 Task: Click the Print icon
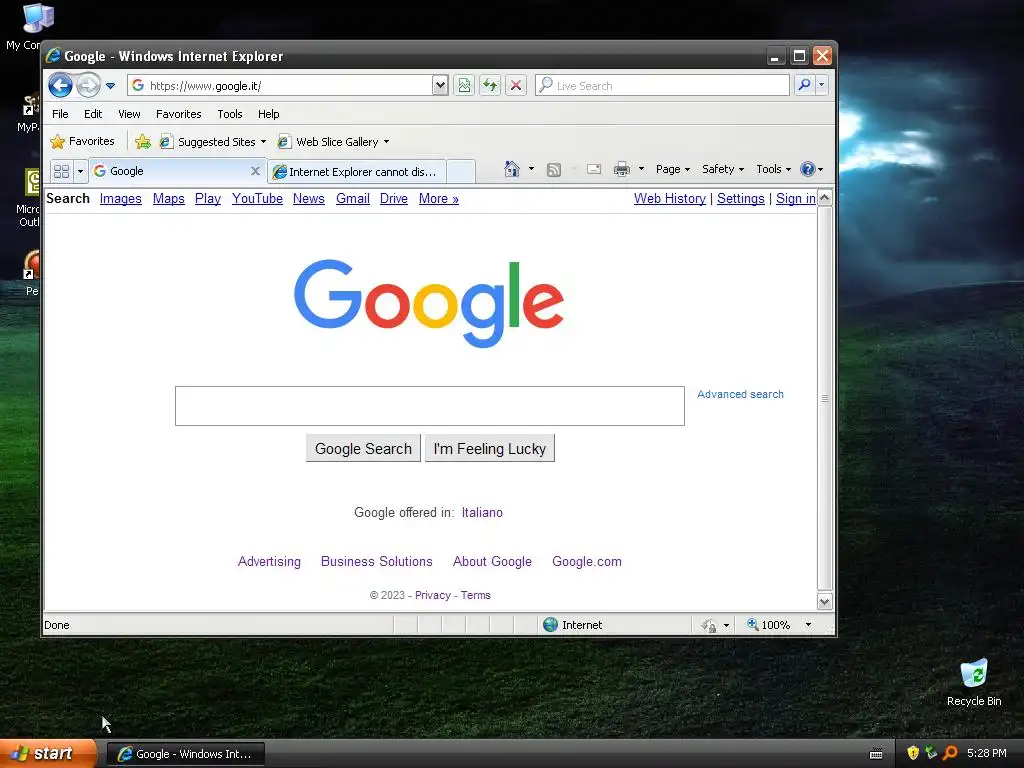[x=622, y=169]
